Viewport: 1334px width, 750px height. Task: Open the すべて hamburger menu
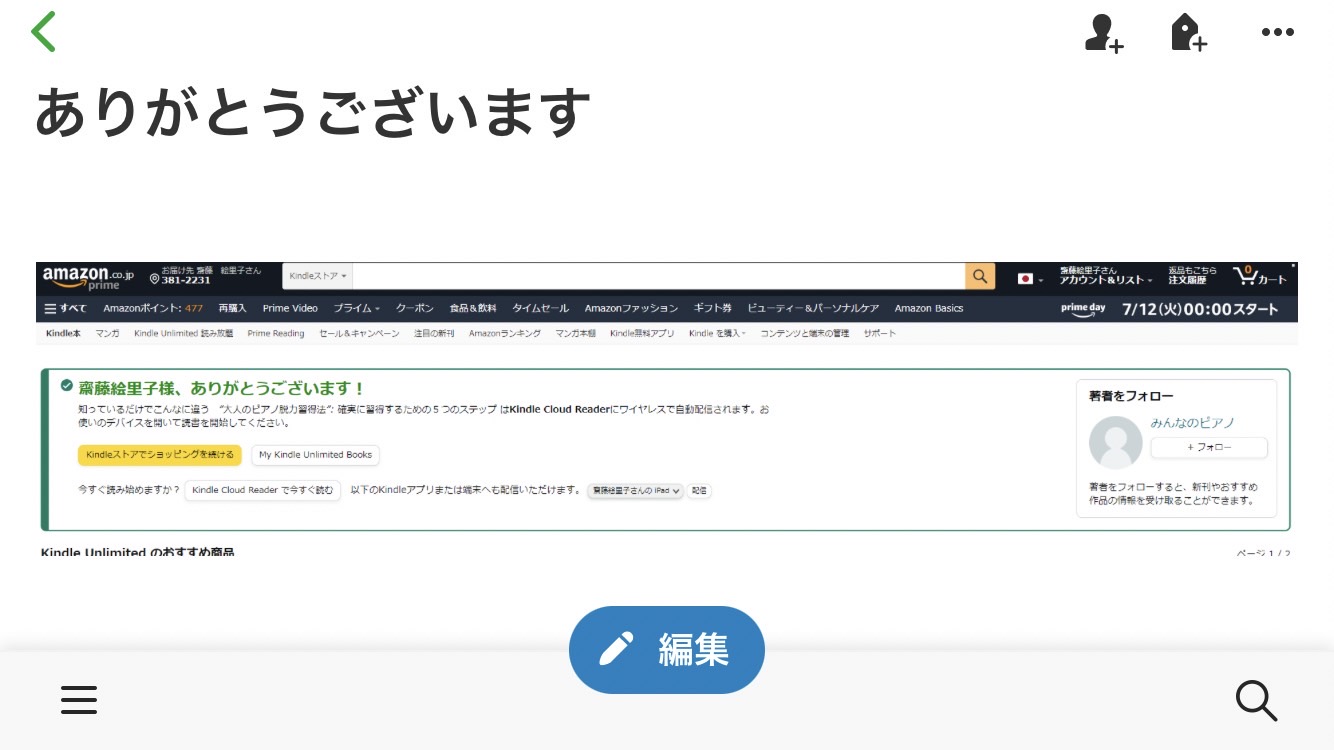pyautogui.click(x=66, y=308)
